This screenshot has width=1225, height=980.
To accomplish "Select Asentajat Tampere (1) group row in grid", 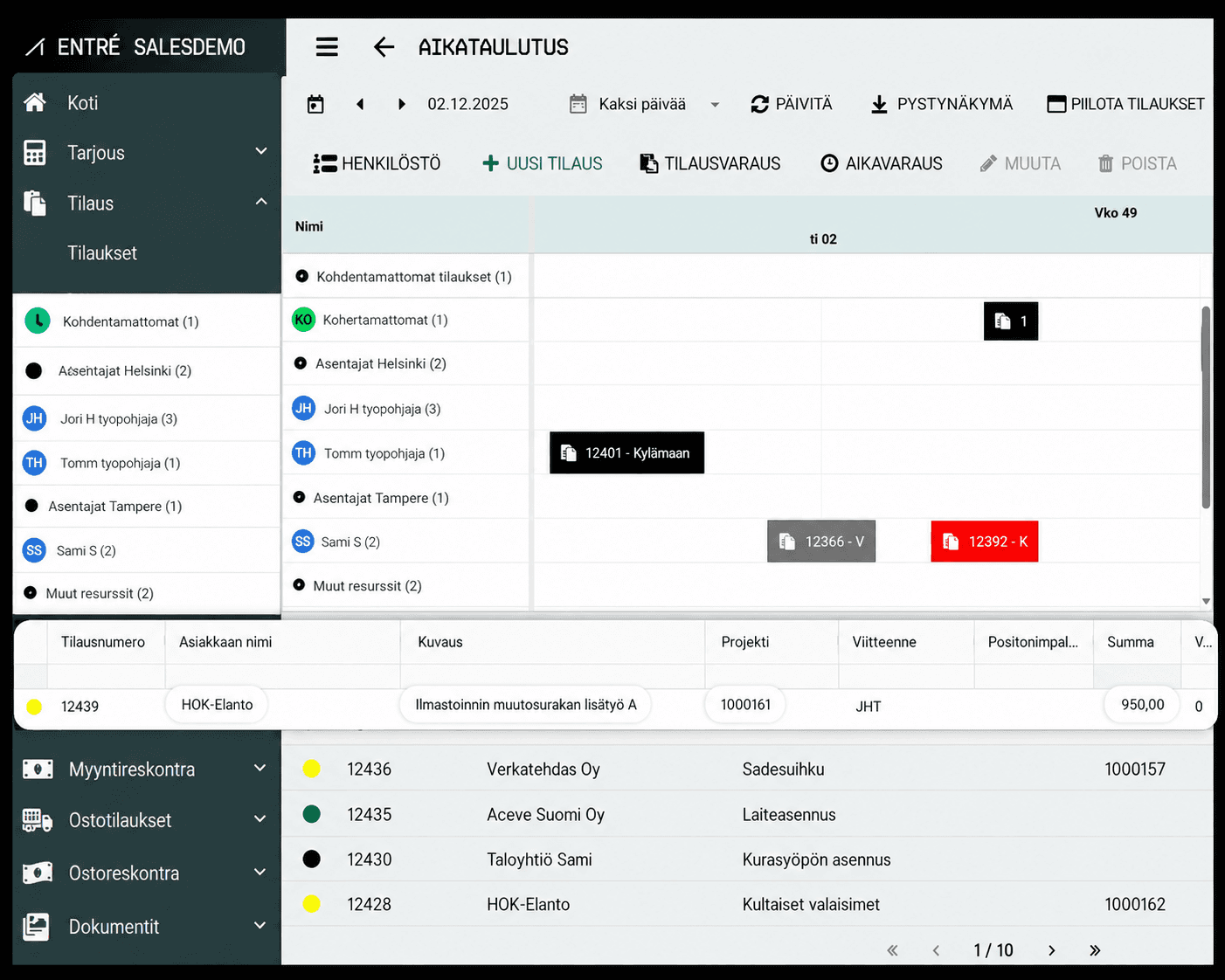I will click(406, 498).
